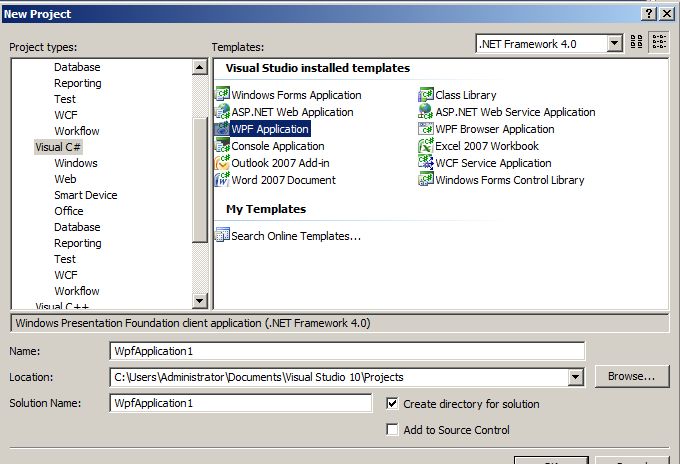Select the Word 2007 Document template icon
680x464 pixels.
click(x=222, y=179)
